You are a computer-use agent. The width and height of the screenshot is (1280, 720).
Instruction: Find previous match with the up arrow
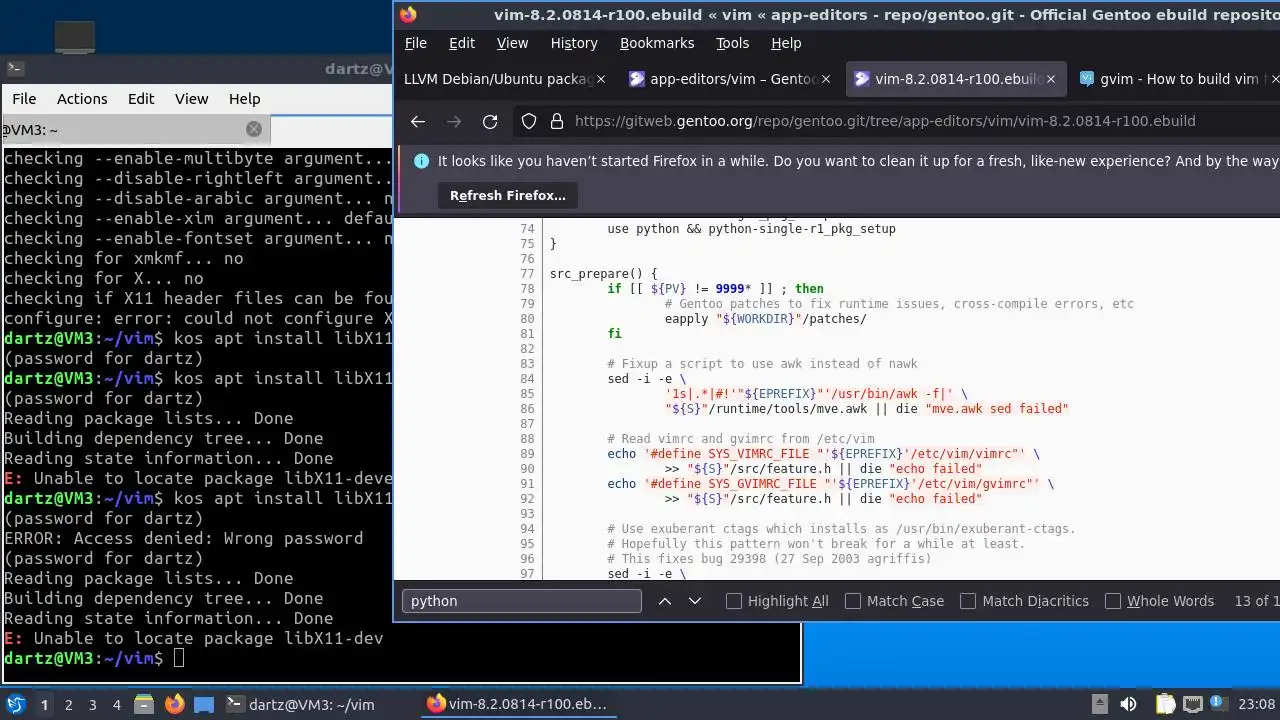(664, 601)
